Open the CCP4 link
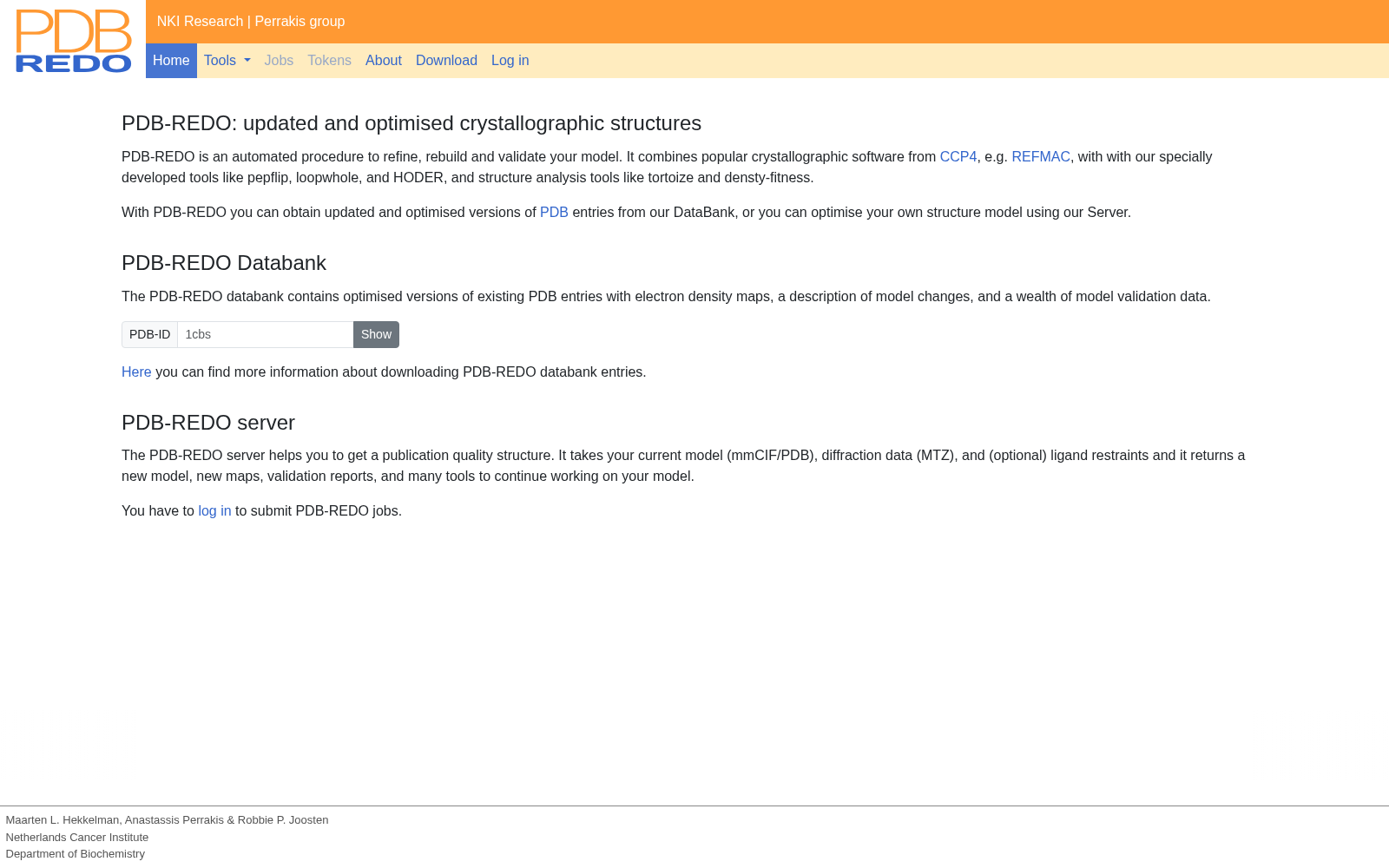Screen dimensions: 1389x868 tap(958, 157)
